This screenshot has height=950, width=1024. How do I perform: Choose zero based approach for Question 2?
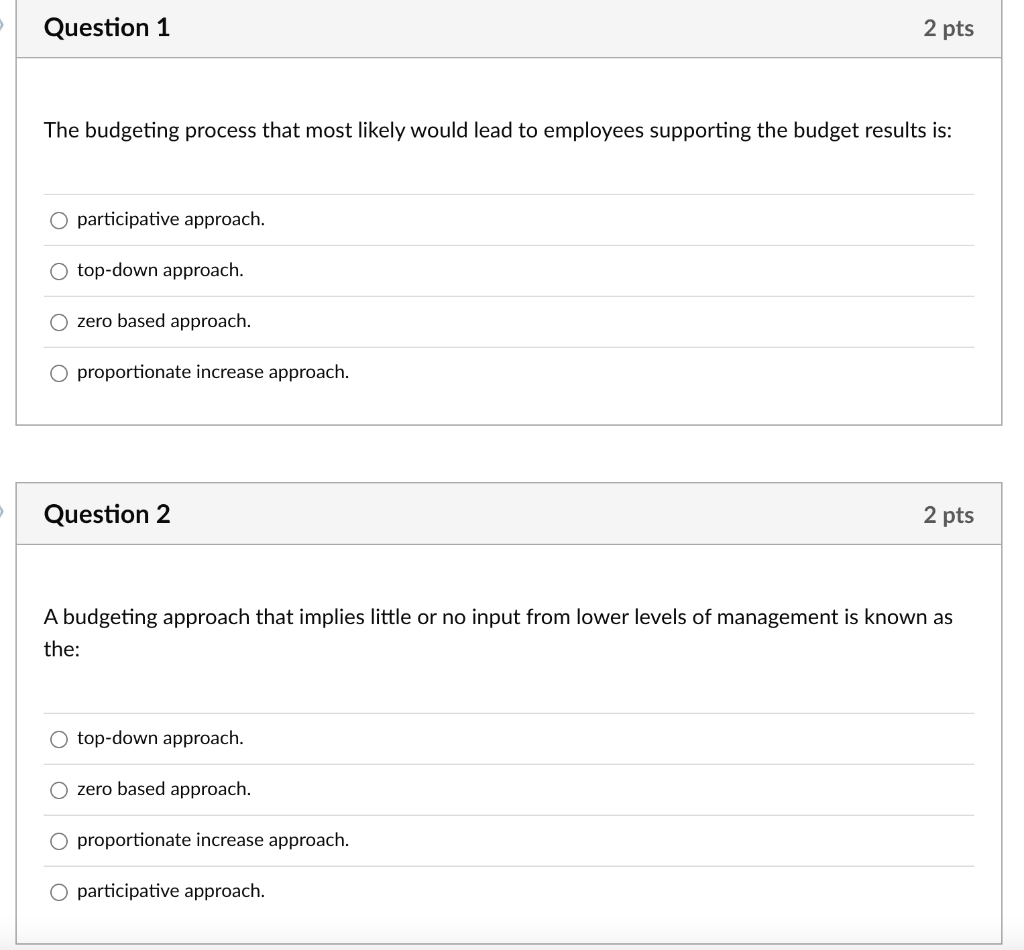point(58,789)
